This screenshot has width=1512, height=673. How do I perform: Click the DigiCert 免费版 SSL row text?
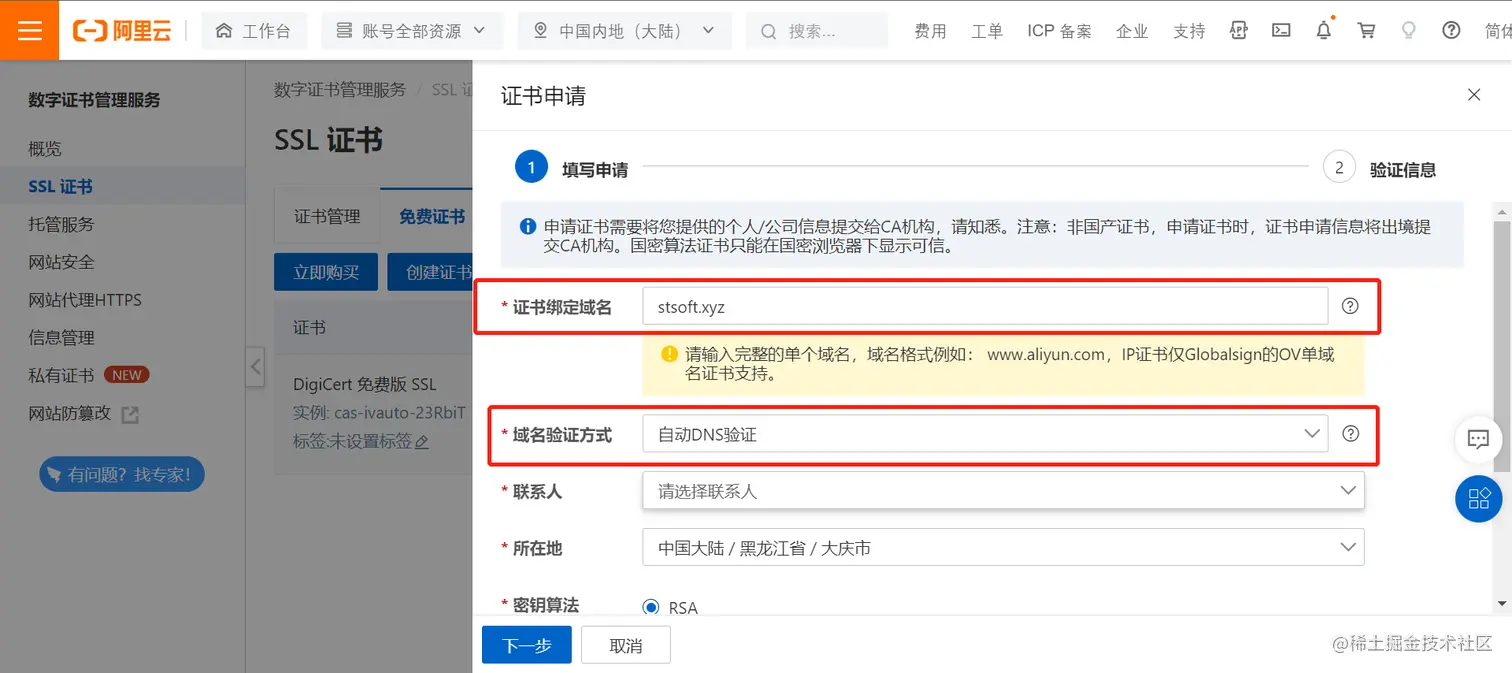365,384
